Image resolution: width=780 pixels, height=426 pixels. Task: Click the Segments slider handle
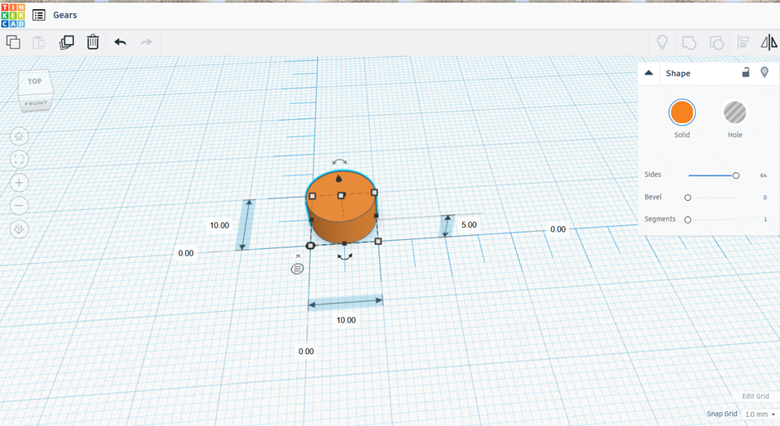point(687,219)
